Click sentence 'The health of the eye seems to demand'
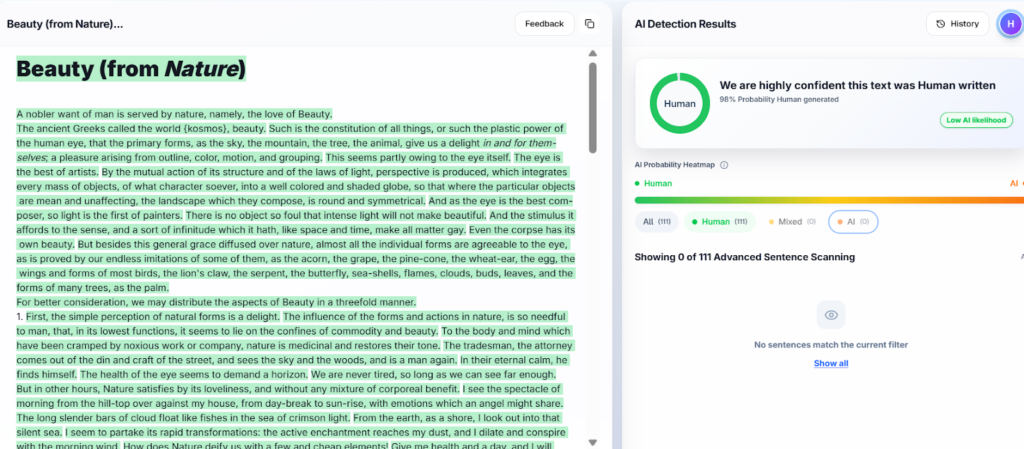 [x=194, y=375]
